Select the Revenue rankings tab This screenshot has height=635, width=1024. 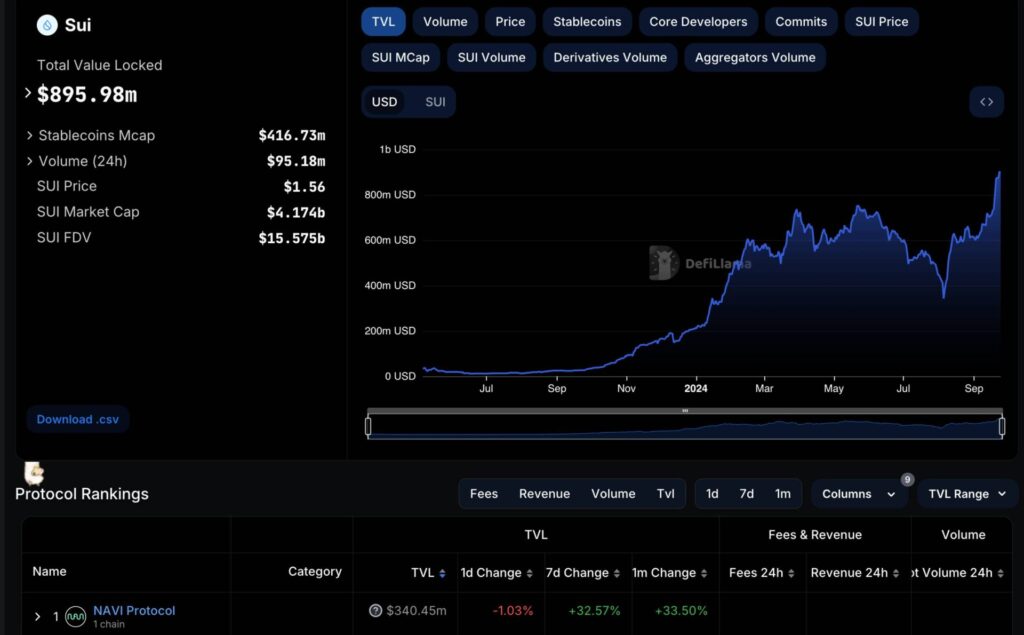coord(545,494)
